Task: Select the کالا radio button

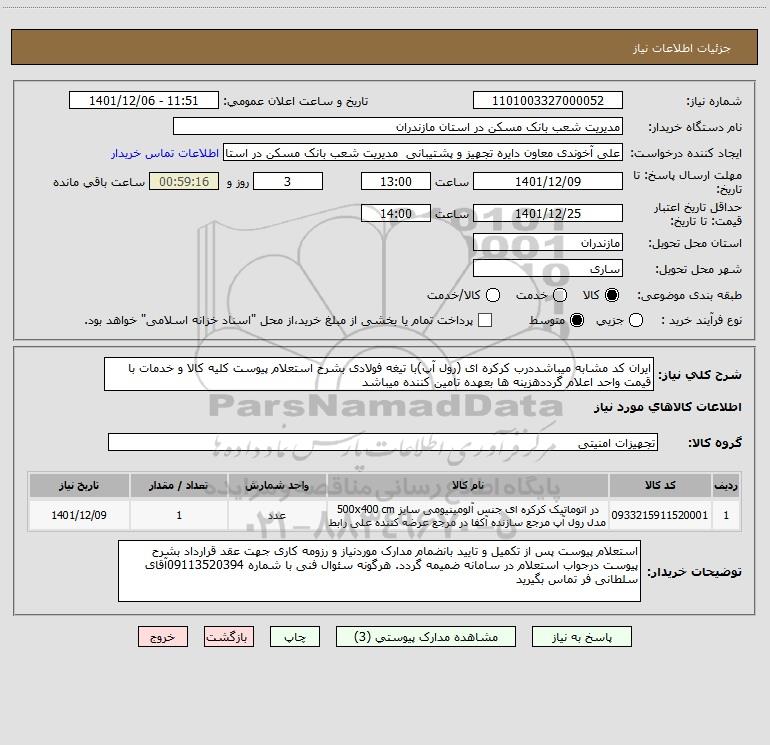Action: pos(612,295)
